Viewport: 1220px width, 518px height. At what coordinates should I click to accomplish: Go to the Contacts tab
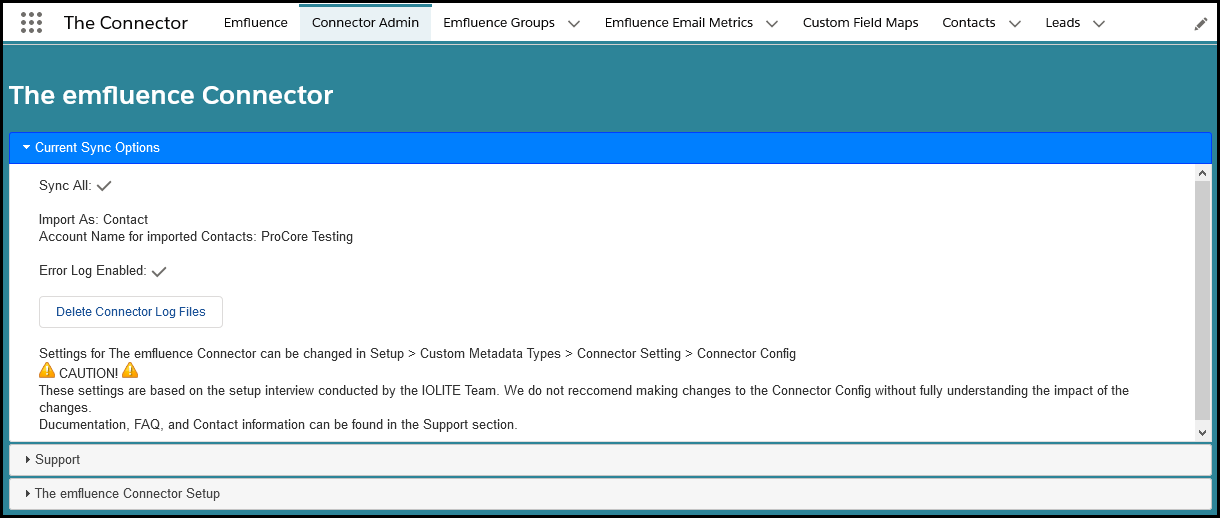(969, 22)
